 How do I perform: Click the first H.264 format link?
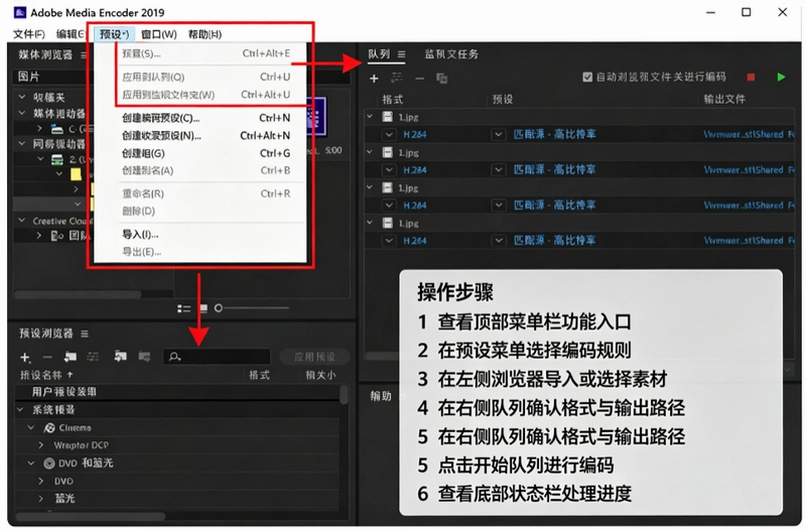click(x=415, y=135)
